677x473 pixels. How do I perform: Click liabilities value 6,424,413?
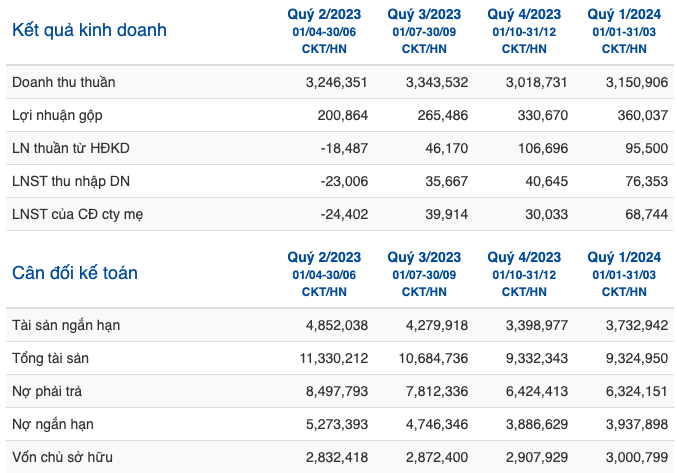click(x=537, y=391)
